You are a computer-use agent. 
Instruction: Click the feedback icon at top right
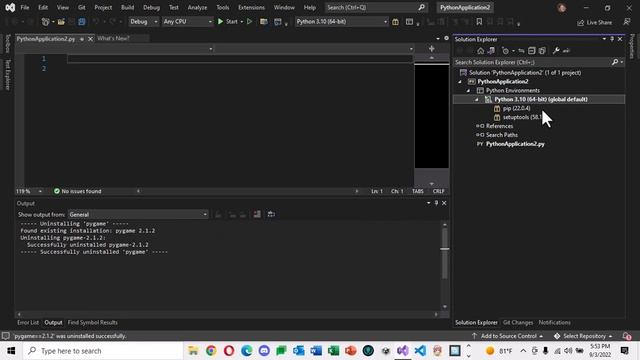point(627,22)
